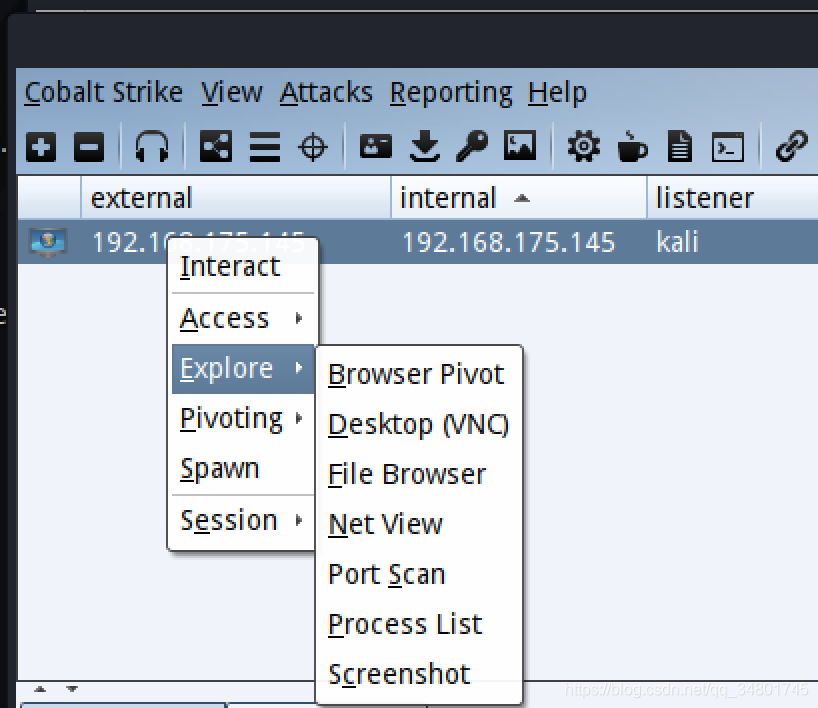Sort by the listener column header
The width and height of the screenshot is (818, 708).
coord(732,198)
